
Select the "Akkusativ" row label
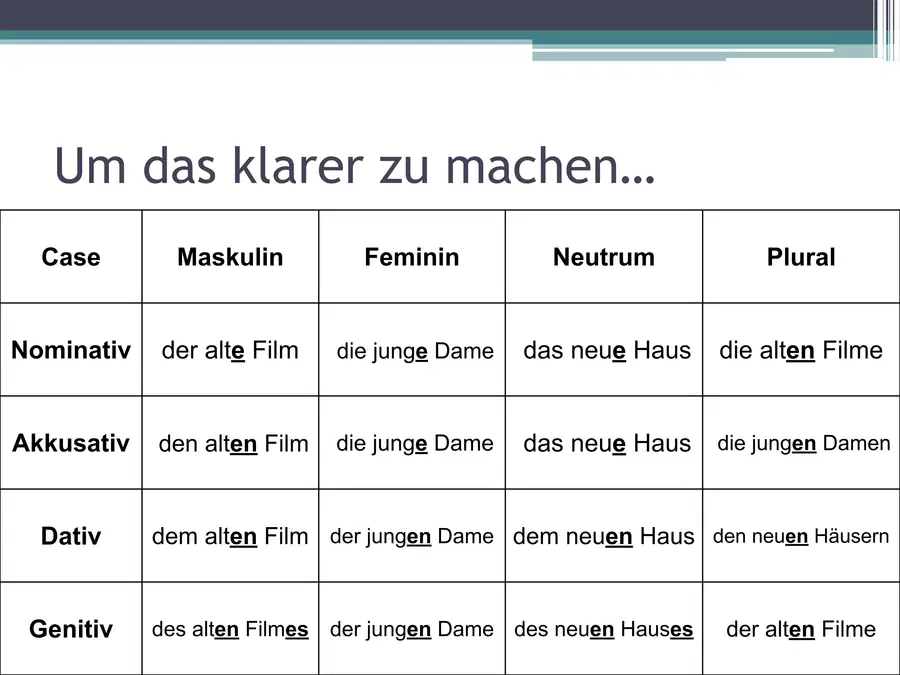pos(71,443)
